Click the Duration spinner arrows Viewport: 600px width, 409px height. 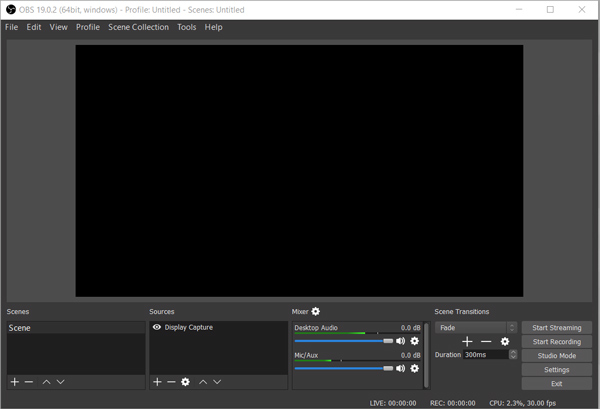pyautogui.click(x=513, y=354)
